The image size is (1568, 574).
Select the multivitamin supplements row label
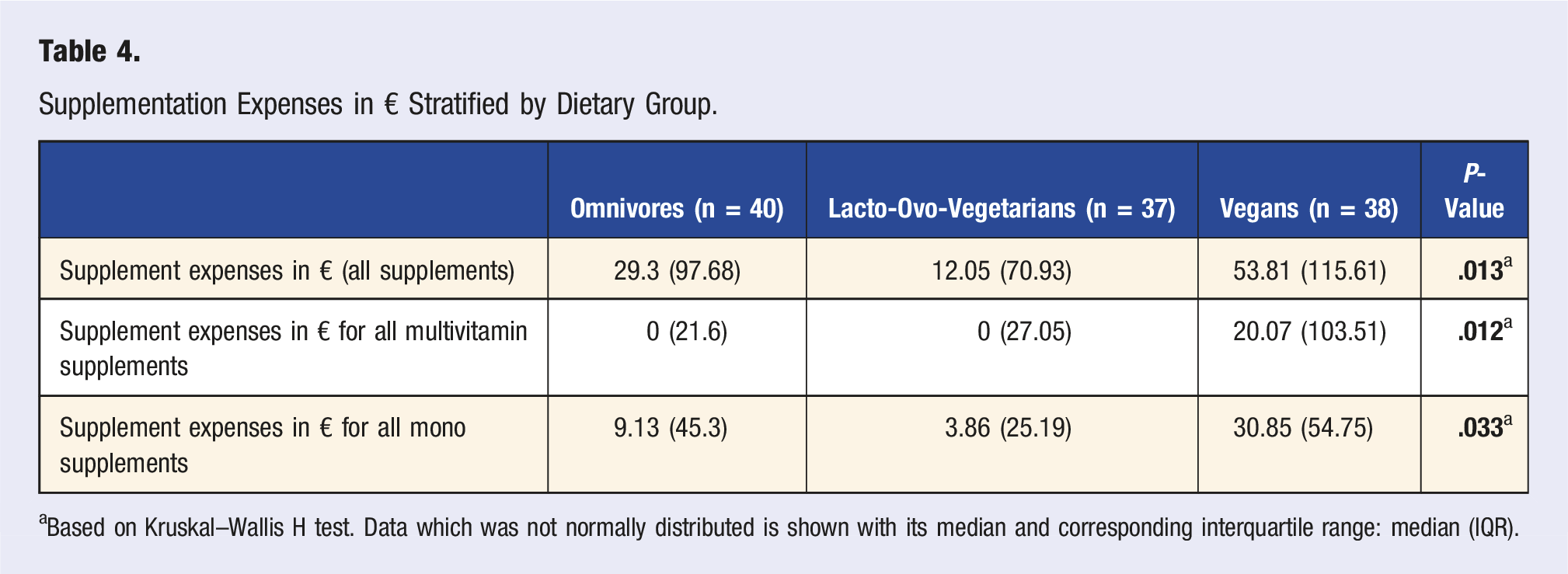point(293,348)
